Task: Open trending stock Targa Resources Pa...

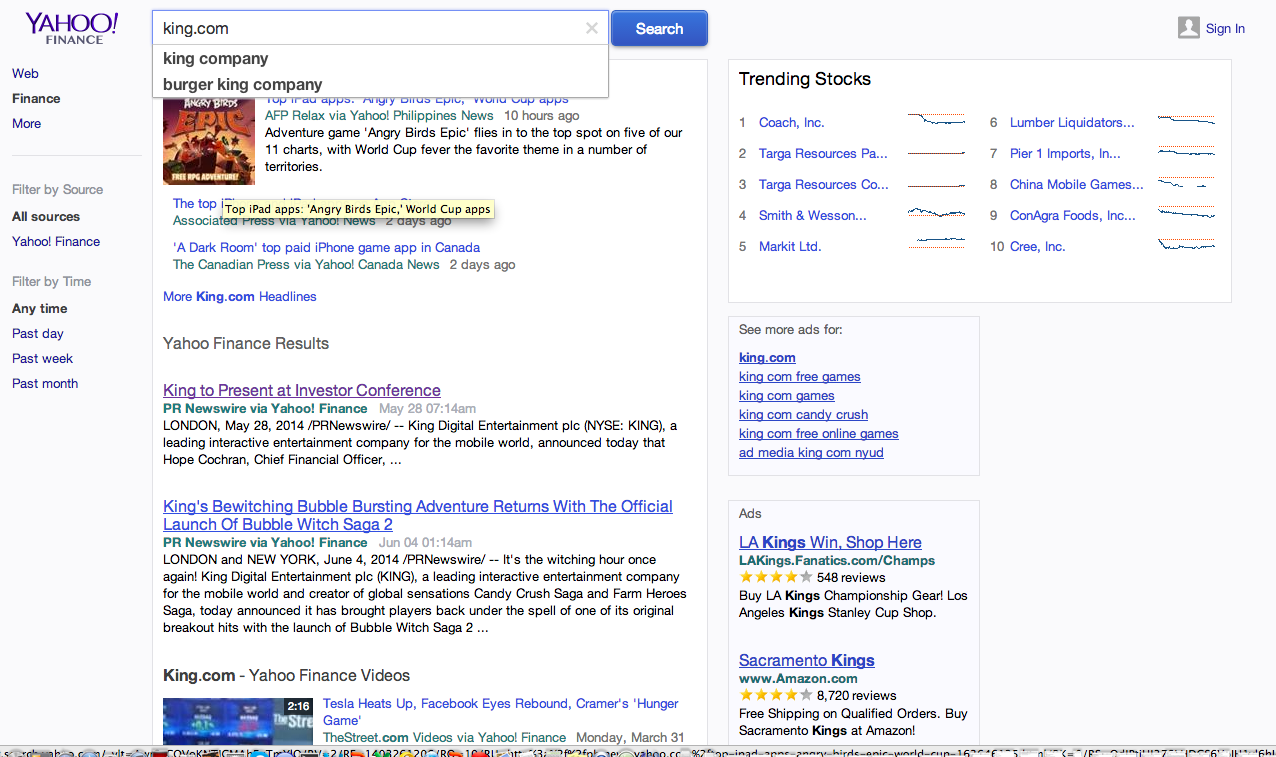Action: click(823, 153)
